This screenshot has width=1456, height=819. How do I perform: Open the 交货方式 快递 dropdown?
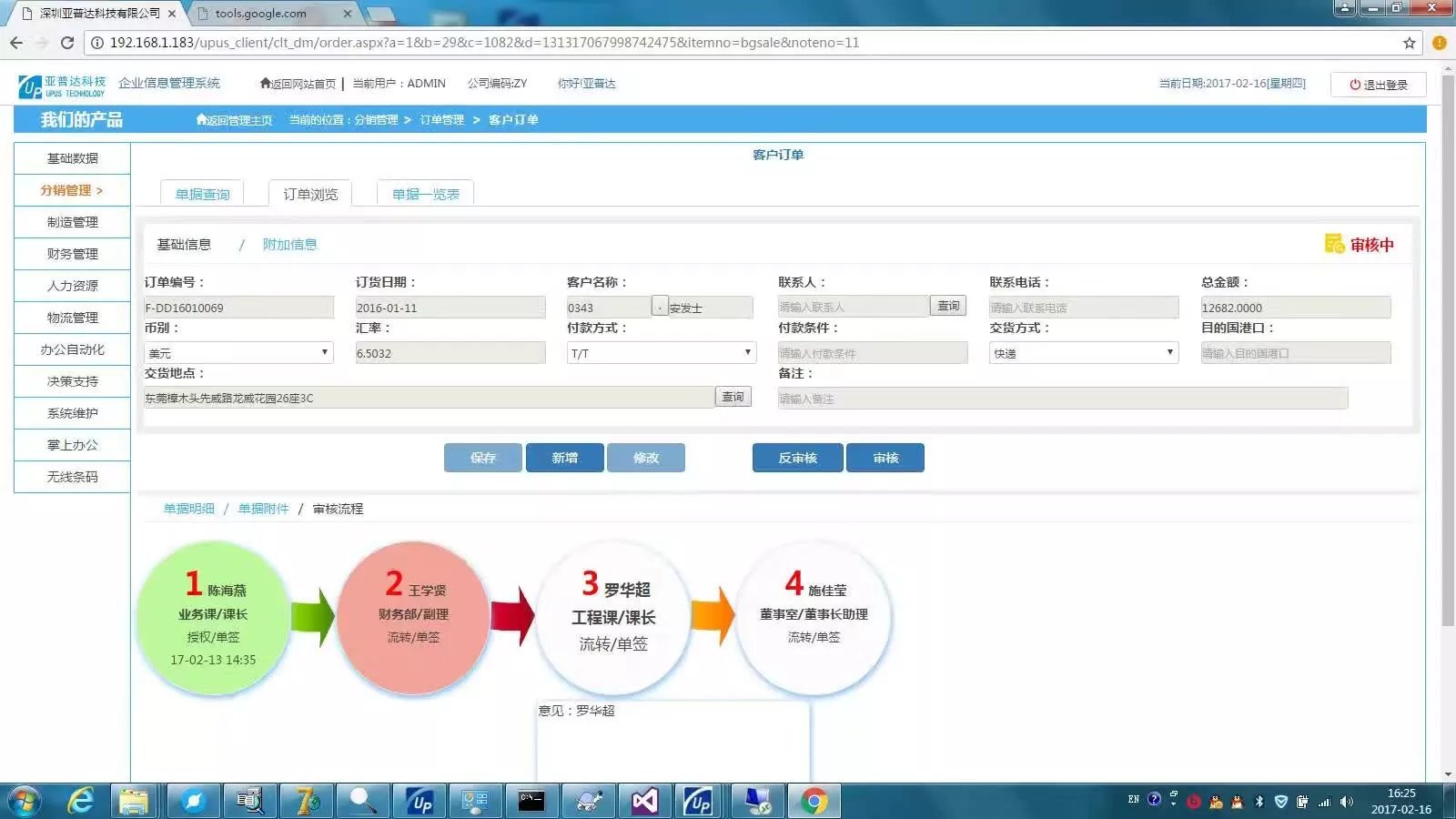point(1083,353)
